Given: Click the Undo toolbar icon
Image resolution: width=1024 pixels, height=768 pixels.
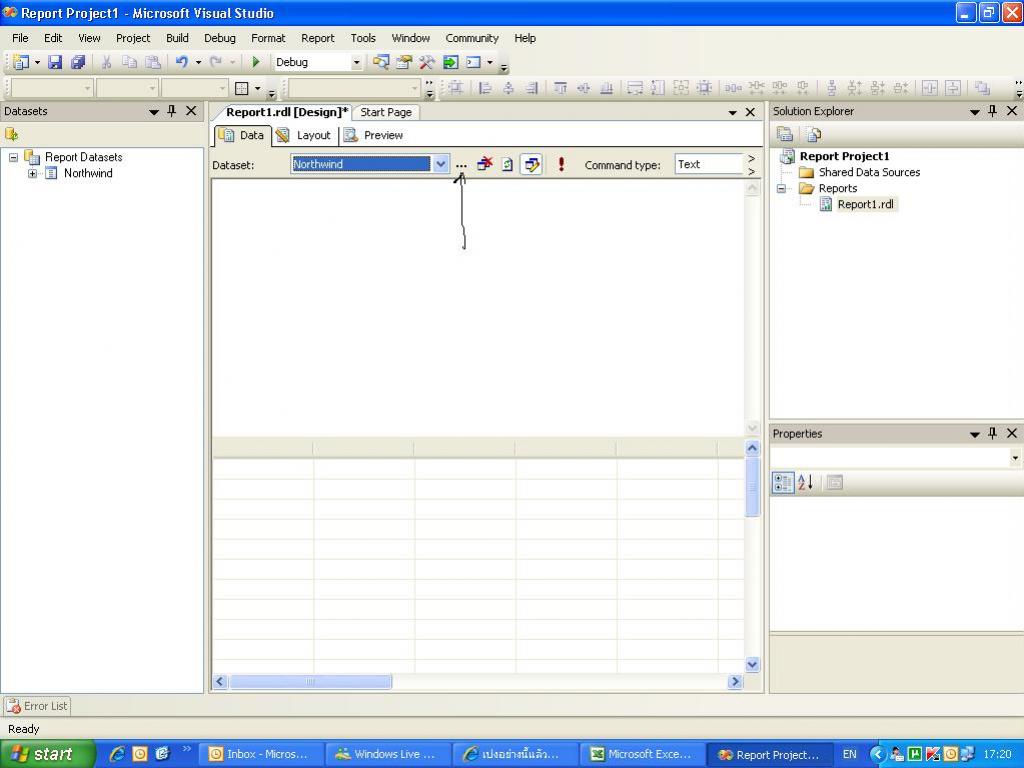Looking at the screenshot, I should click(181, 62).
